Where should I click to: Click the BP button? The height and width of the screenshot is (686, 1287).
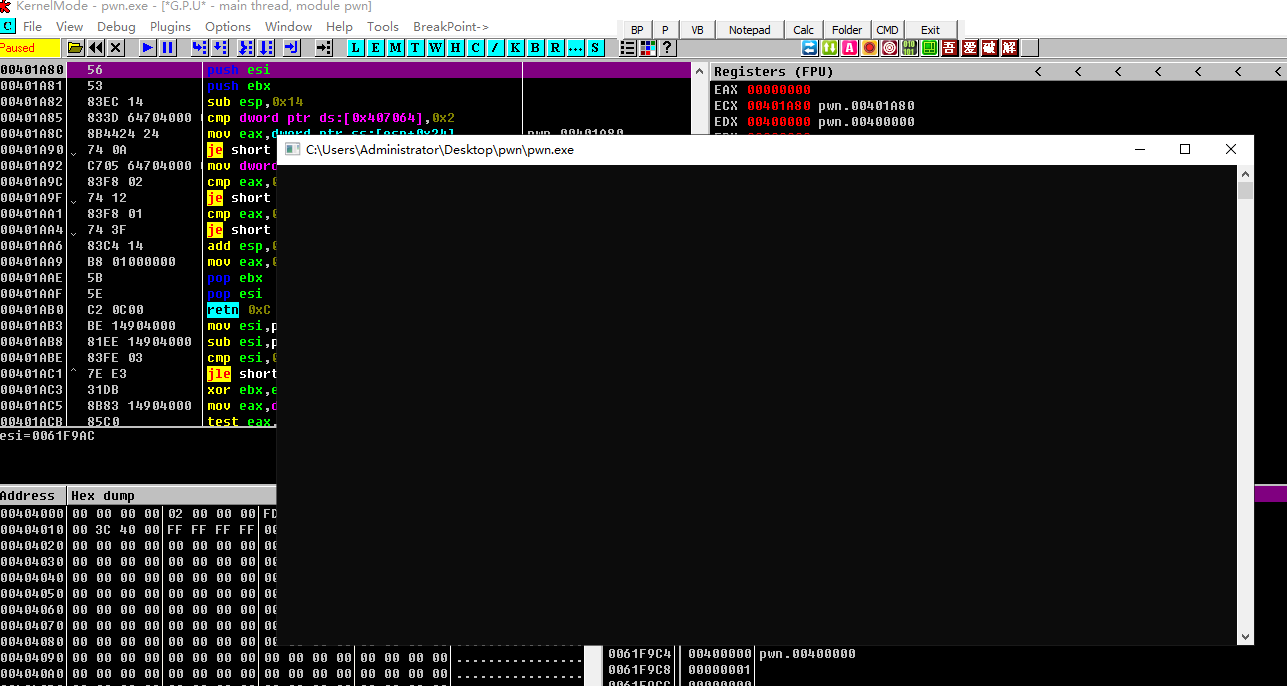[x=637, y=30]
